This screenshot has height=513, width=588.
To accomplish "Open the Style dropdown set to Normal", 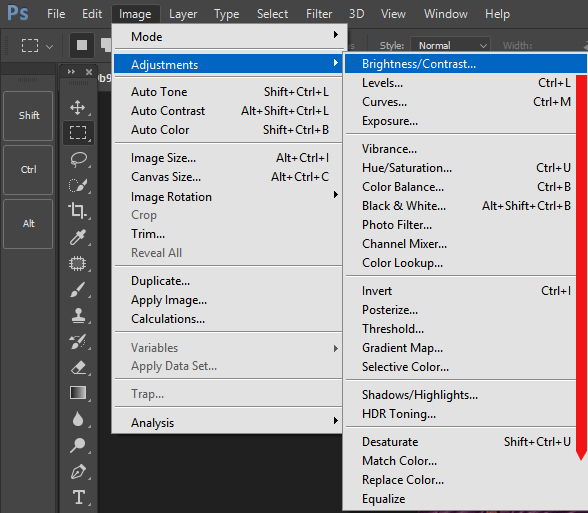I will [x=450, y=46].
